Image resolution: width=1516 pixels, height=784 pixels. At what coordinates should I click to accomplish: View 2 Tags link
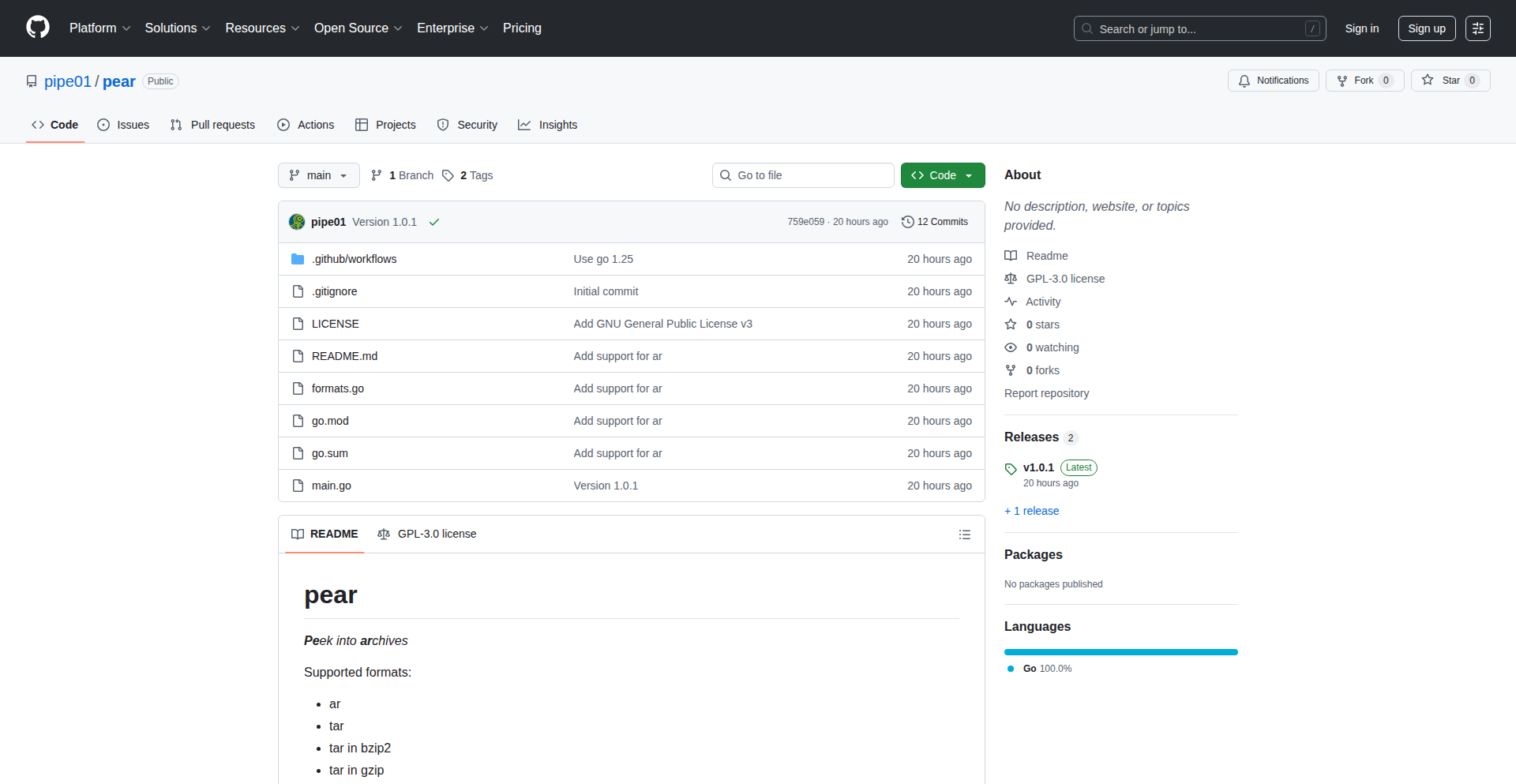467,175
